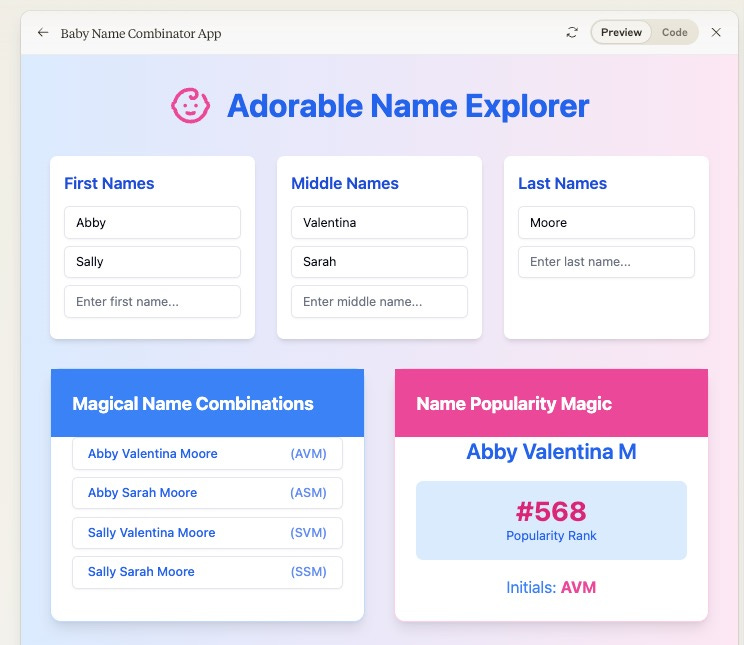The height and width of the screenshot is (645, 744).
Task: Click the (AVM) initials in combinations list
Action: (308, 453)
